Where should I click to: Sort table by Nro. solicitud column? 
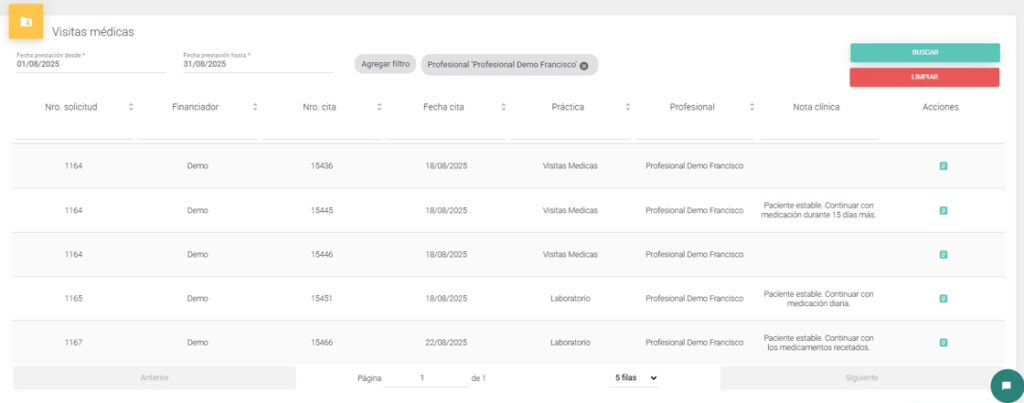pos(130,107)
